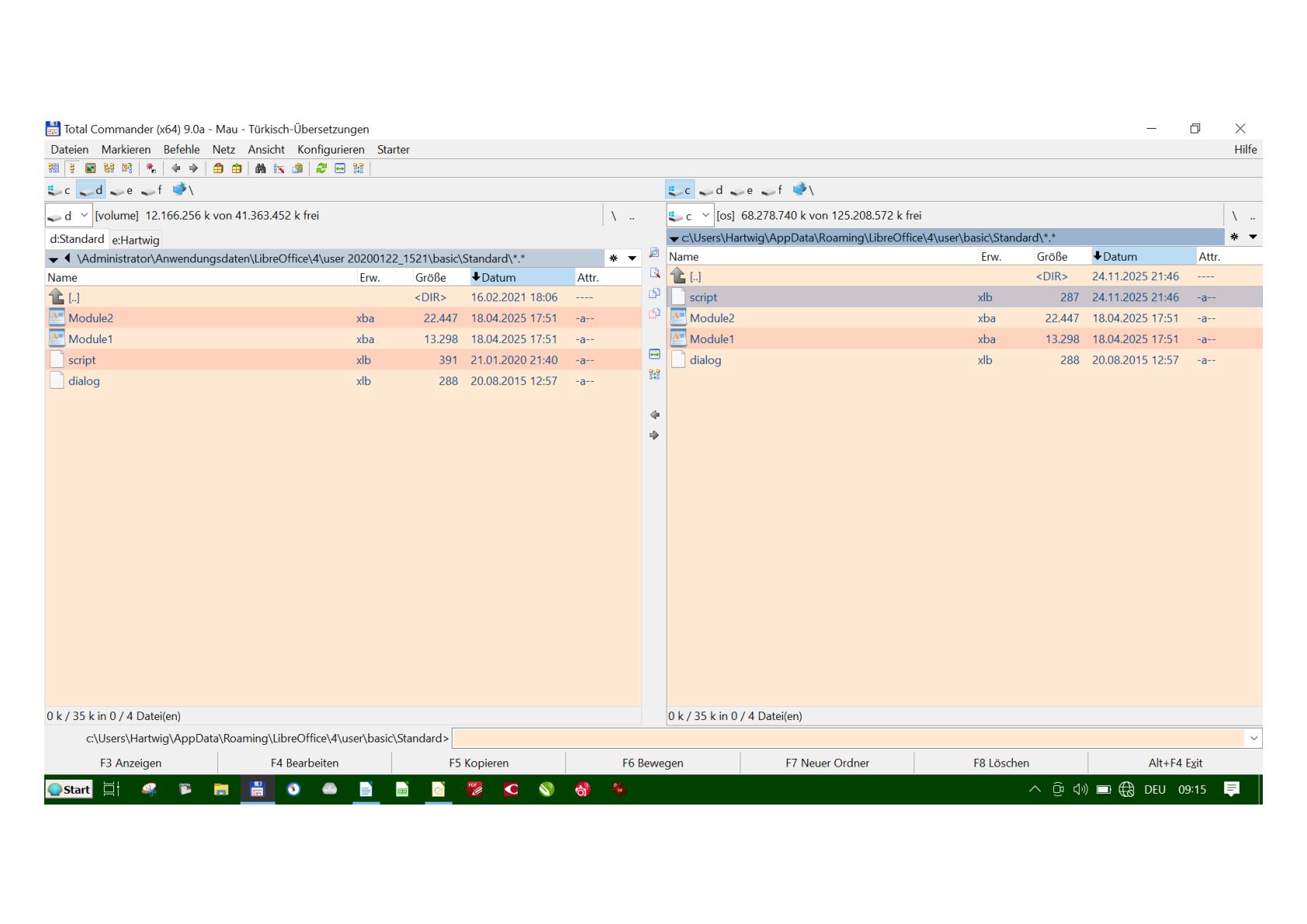Click the Synchronize directories icon in vertical bar

[654, 375]
